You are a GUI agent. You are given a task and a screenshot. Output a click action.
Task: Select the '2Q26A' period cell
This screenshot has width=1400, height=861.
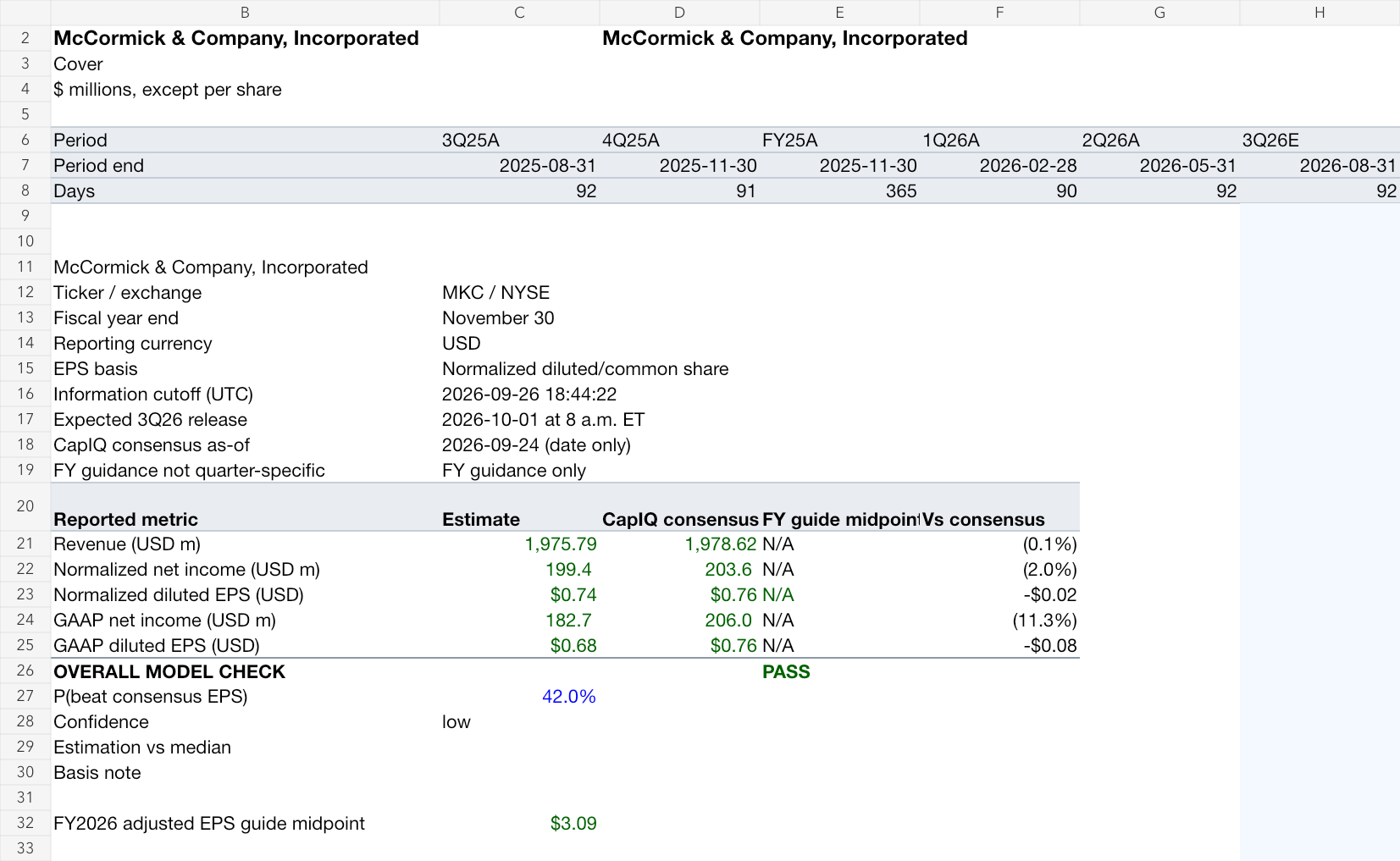(1159, 140)
